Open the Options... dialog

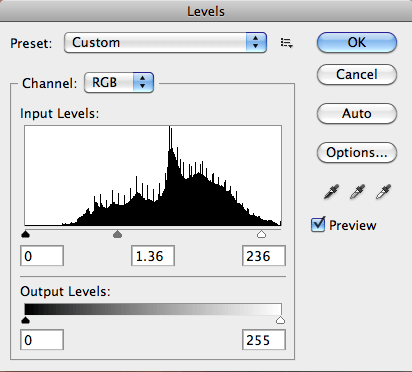pos(357,153)
